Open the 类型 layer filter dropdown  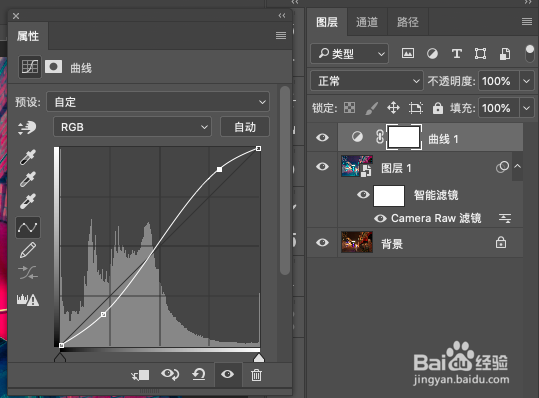350,54
